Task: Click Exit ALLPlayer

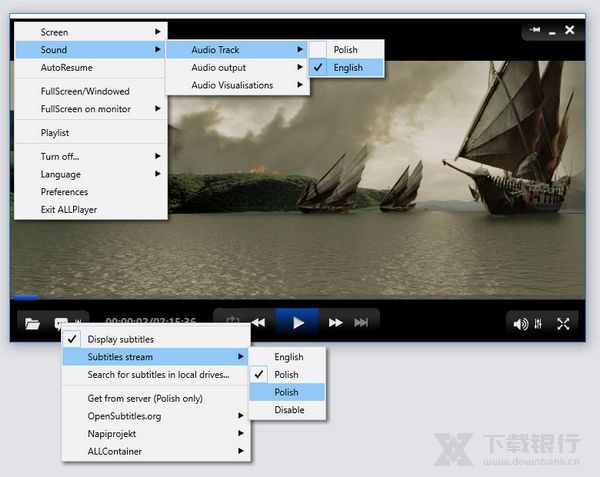Action: pyautogui.click(x=69, y=210)
